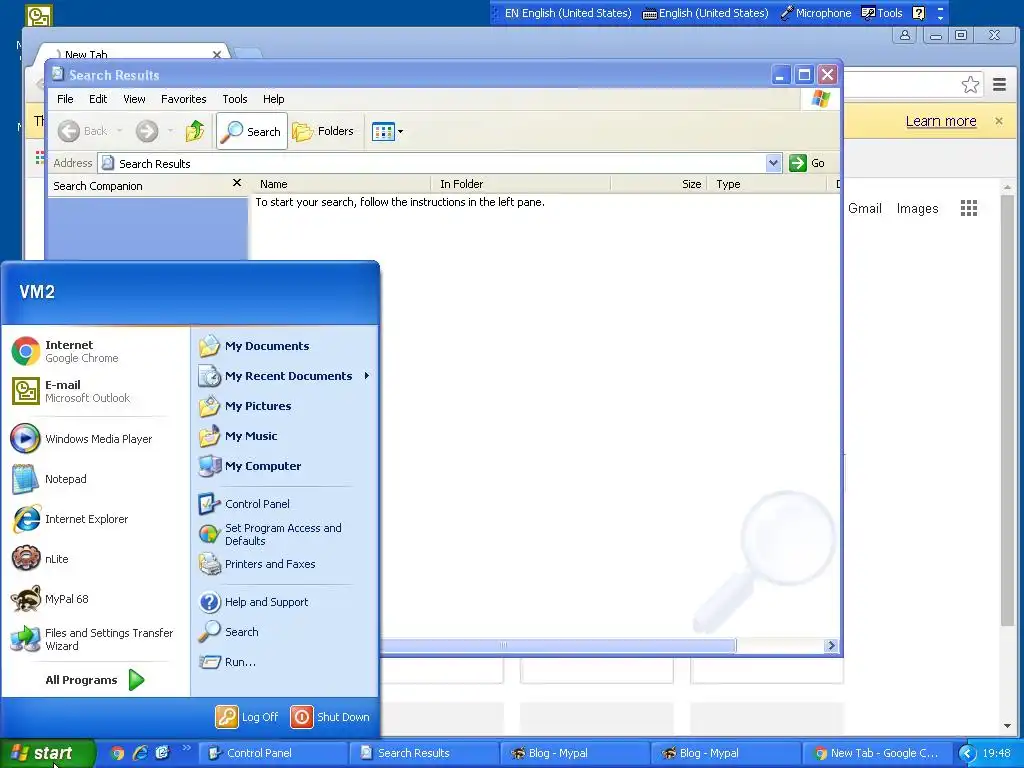
Task: Open Internet Explorer in Start menu
Action: tap(71, 519)
